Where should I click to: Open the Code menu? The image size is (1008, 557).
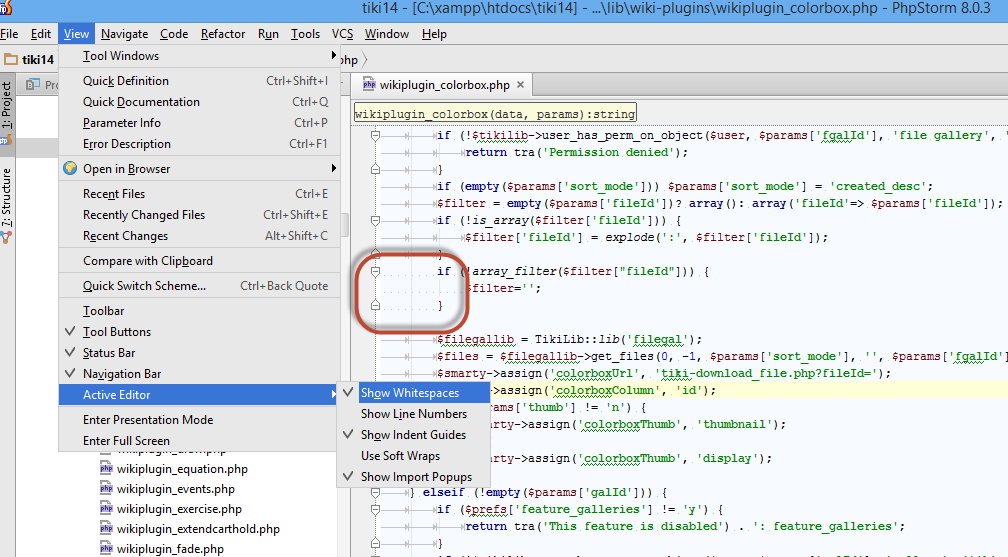tap(174, 34)
